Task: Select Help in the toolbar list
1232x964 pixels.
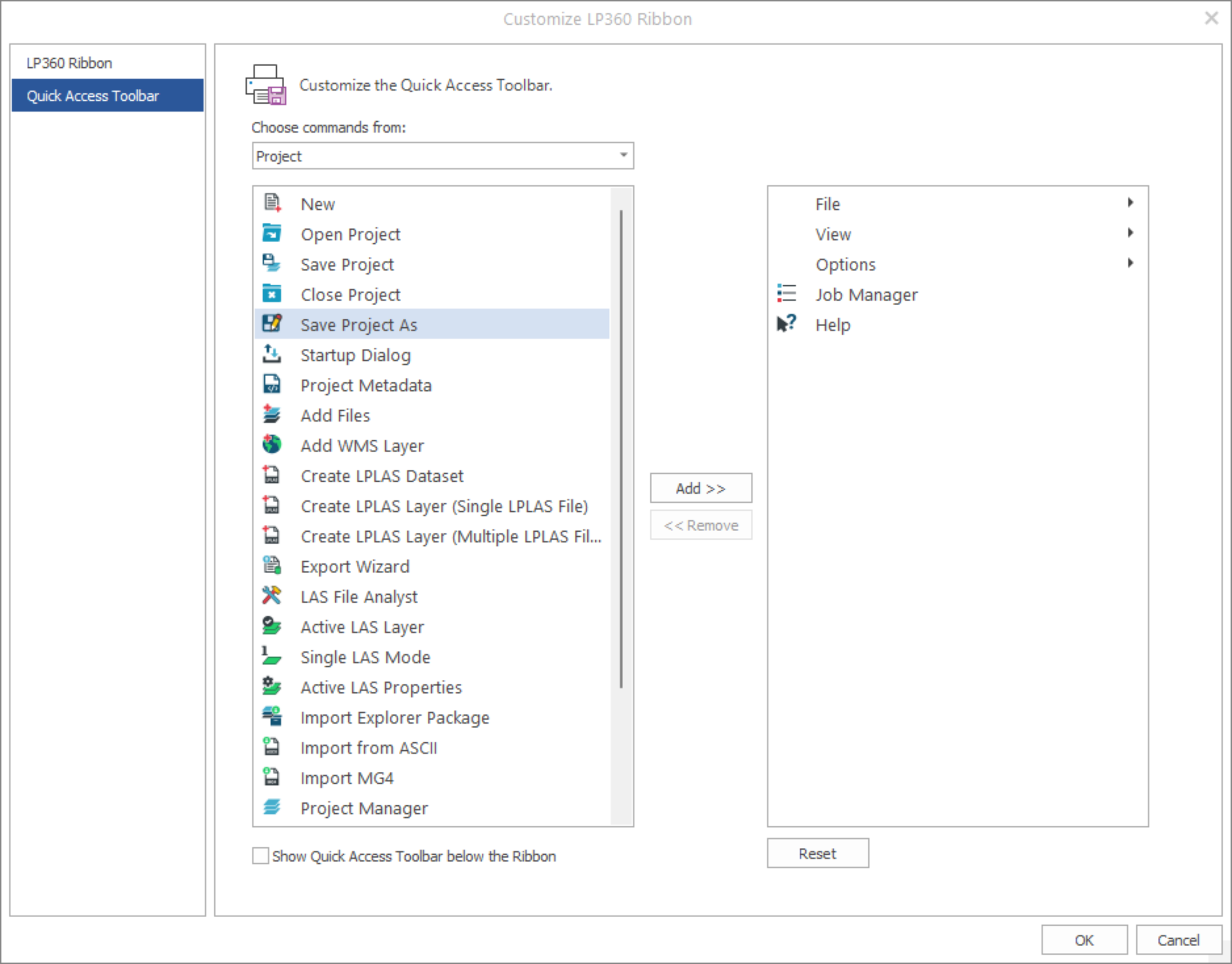Action: [957, 325]
